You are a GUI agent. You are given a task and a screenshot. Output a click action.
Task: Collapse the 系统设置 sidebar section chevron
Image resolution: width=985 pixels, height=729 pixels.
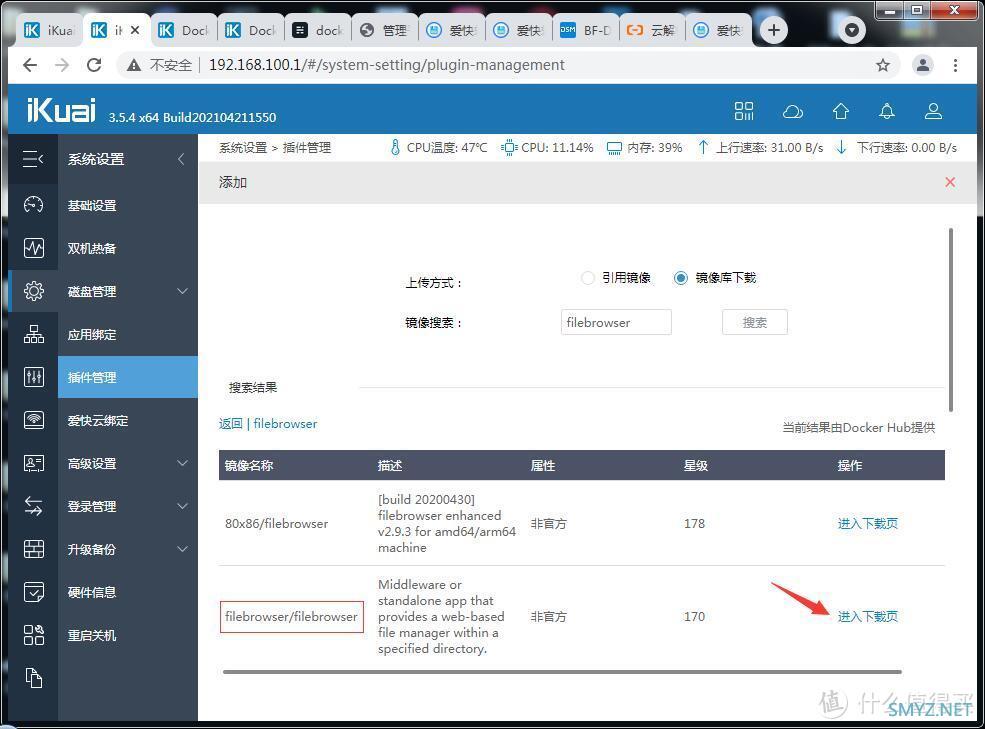click(x=181, y=158)
